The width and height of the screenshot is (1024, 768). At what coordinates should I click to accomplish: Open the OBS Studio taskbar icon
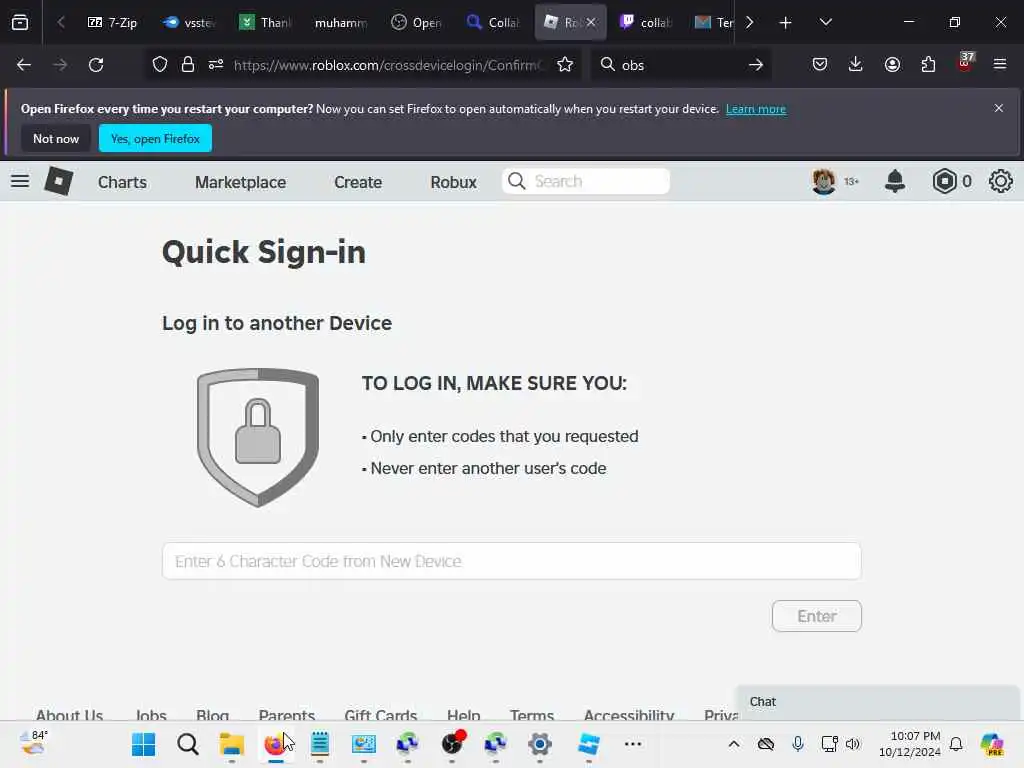452,744
